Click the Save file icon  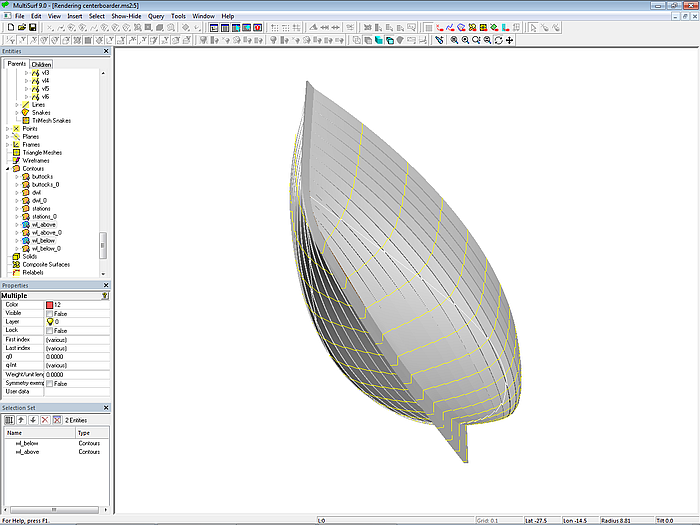click(x=33, y=27)
